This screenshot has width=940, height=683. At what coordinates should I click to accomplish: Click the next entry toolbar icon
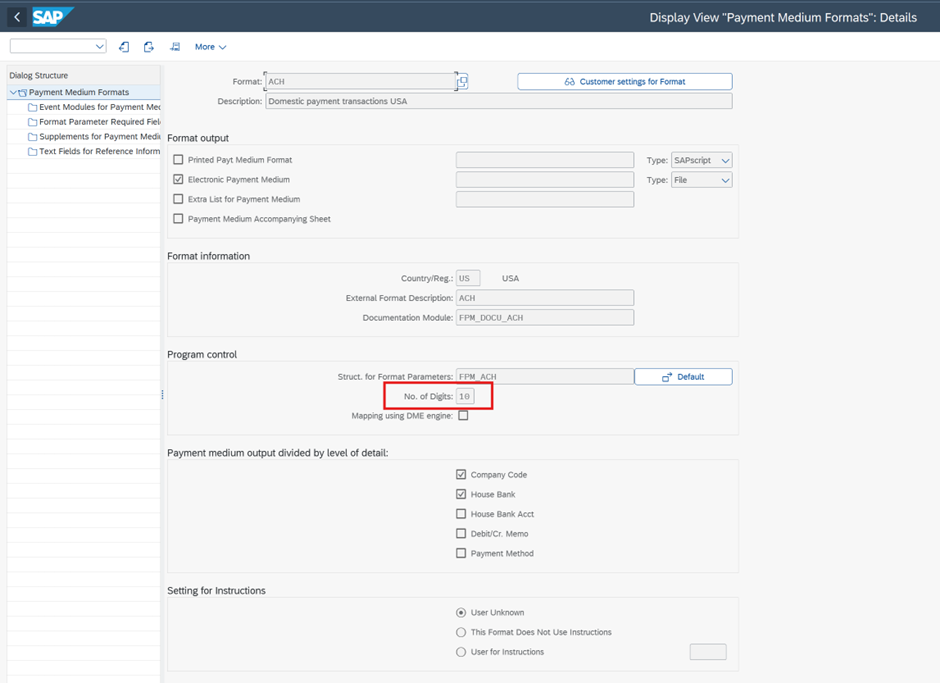(x=149, y=47)
